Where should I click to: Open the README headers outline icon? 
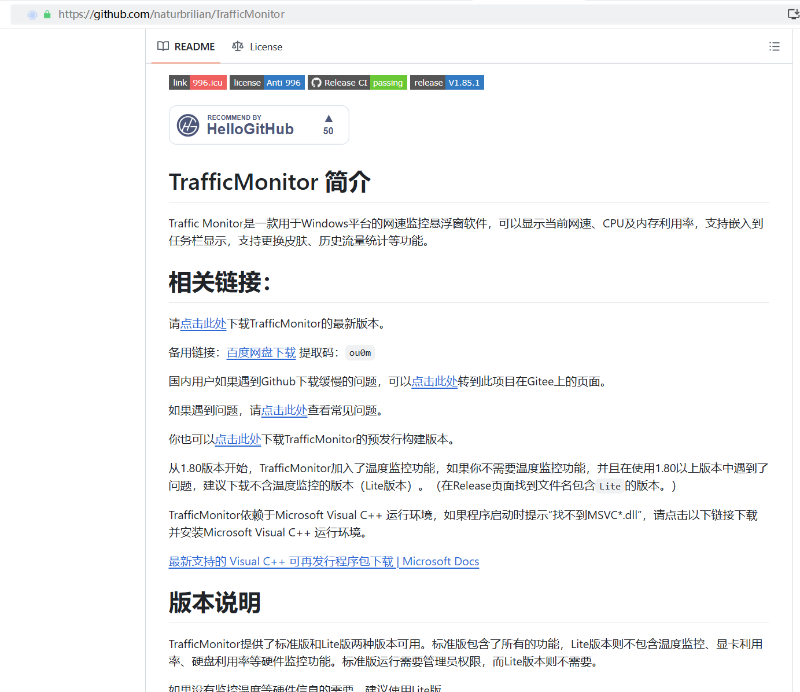(774, 46)
